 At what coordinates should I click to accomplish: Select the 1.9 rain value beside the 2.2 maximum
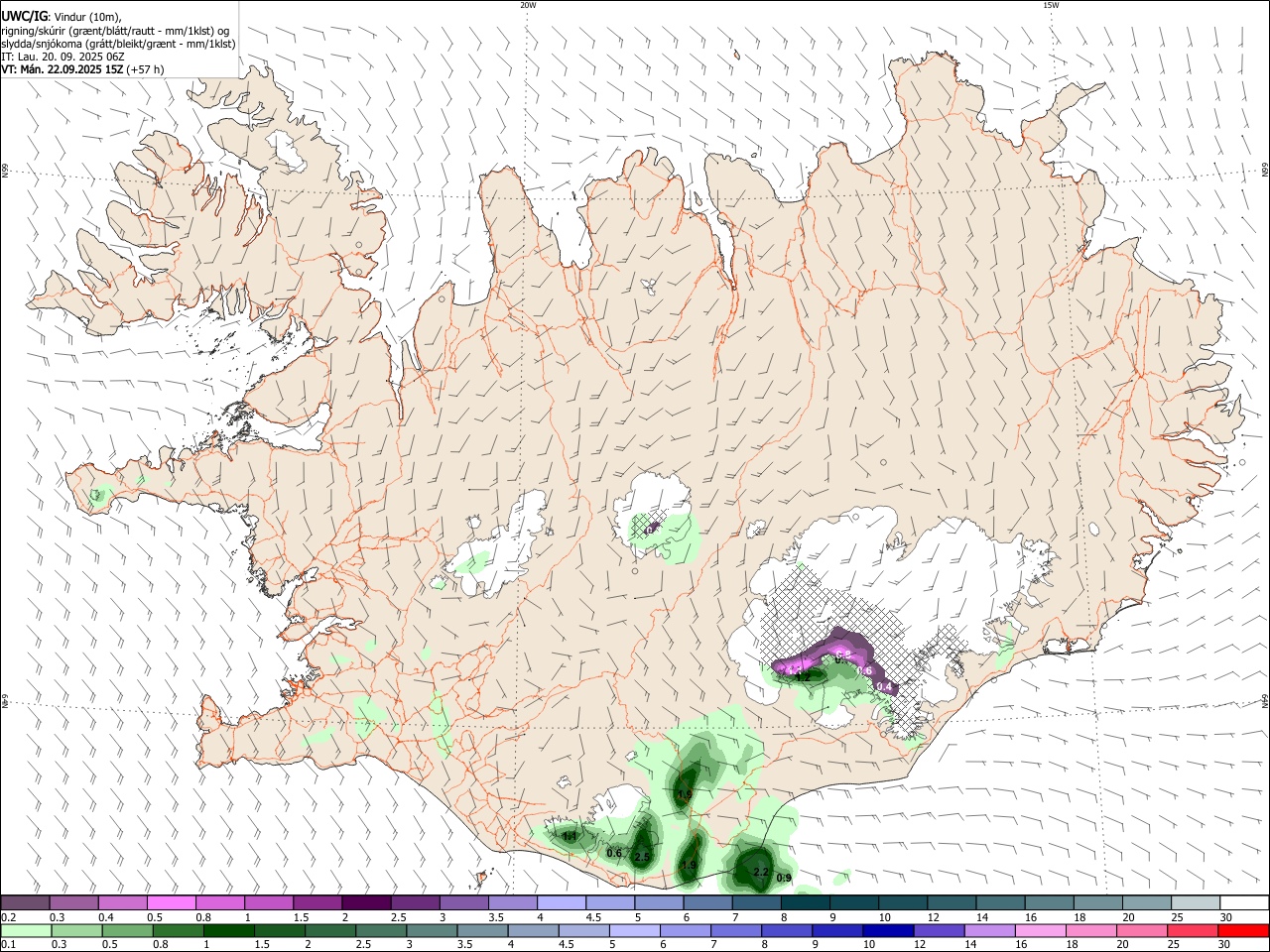688,866
